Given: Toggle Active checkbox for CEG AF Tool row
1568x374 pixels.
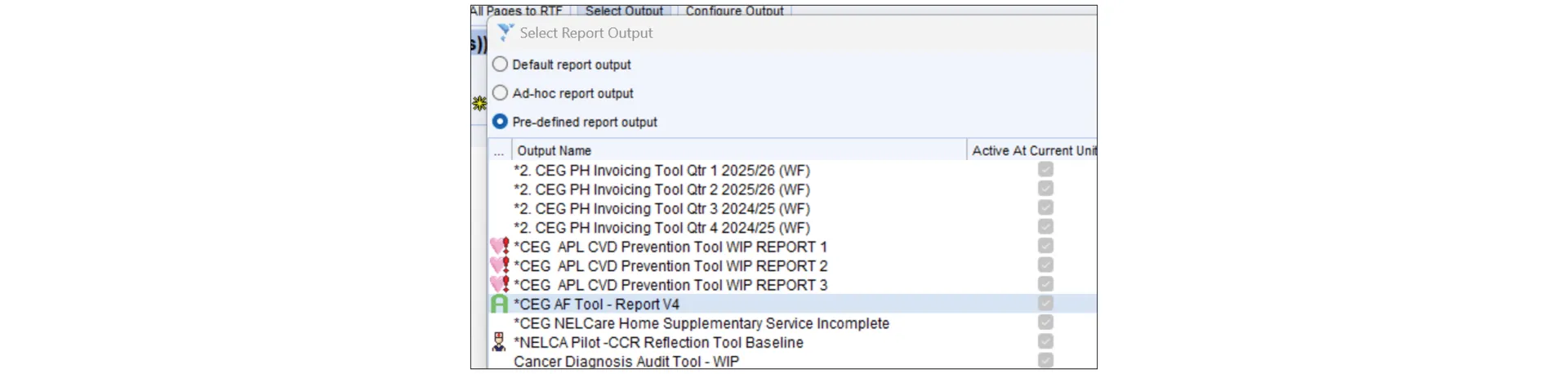Looking at the screenshot, I should pyautogui.click(x=1045, y=304).
